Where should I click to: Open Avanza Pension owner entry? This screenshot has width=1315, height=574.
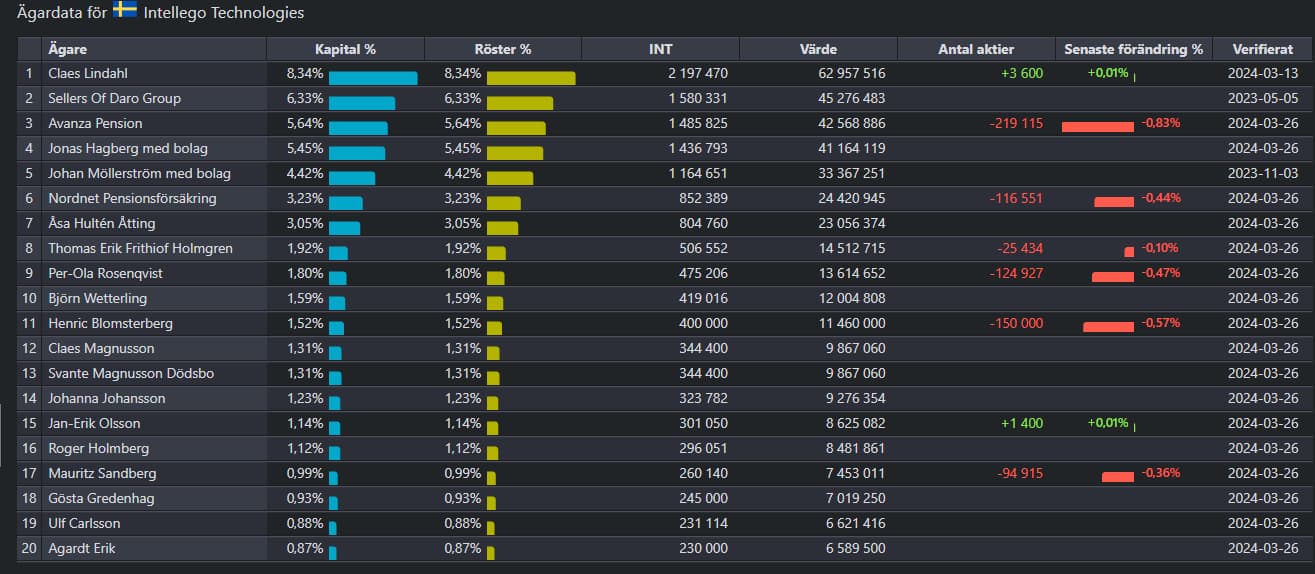(95, 124)
